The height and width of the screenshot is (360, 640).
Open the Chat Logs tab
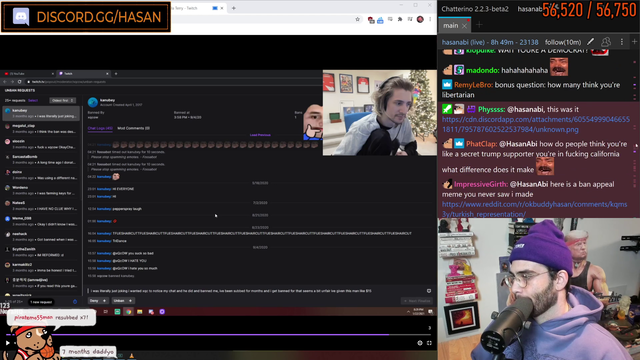[100, 128]
